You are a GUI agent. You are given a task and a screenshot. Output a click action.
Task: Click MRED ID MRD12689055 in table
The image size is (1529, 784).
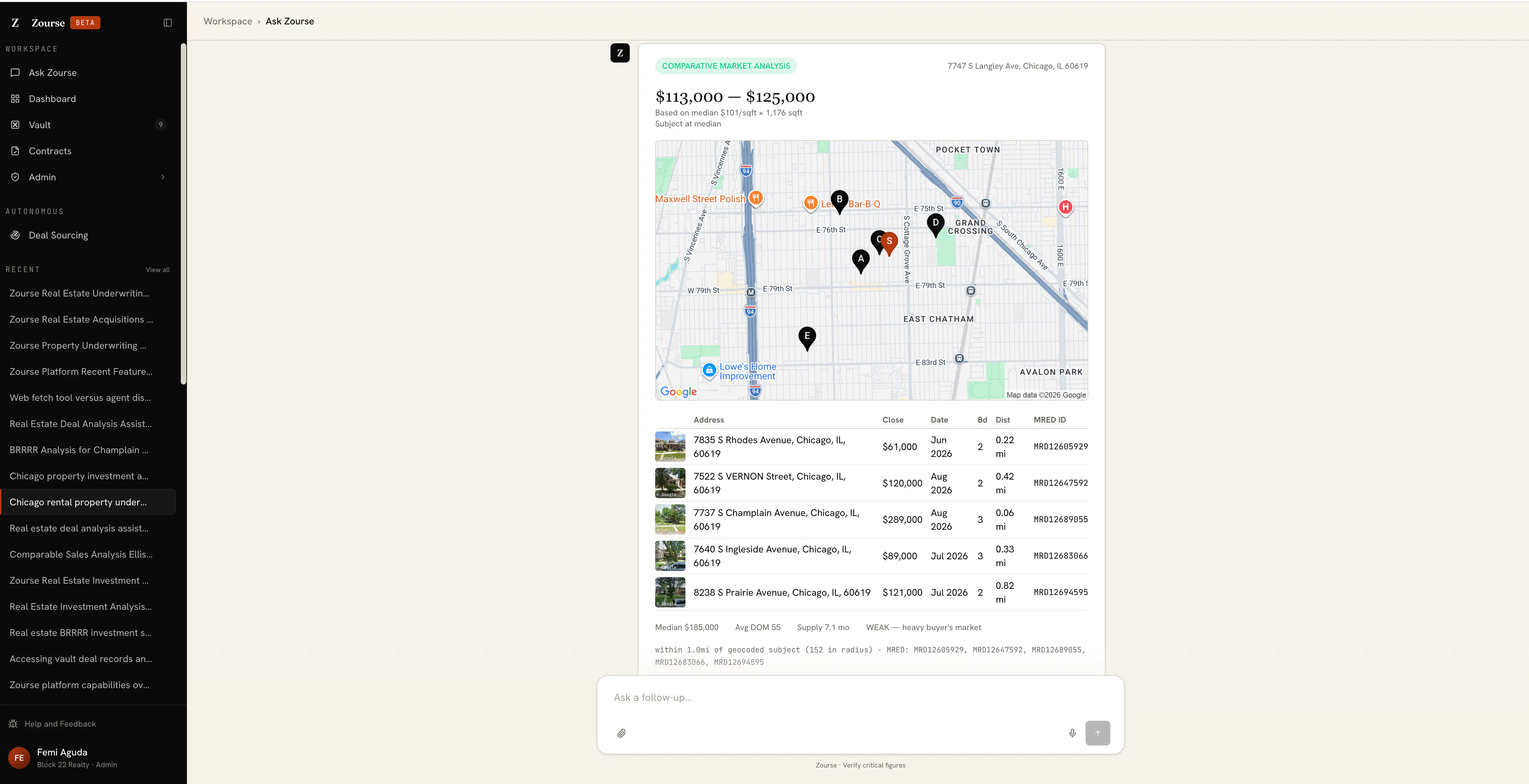tap(1061, 519)
